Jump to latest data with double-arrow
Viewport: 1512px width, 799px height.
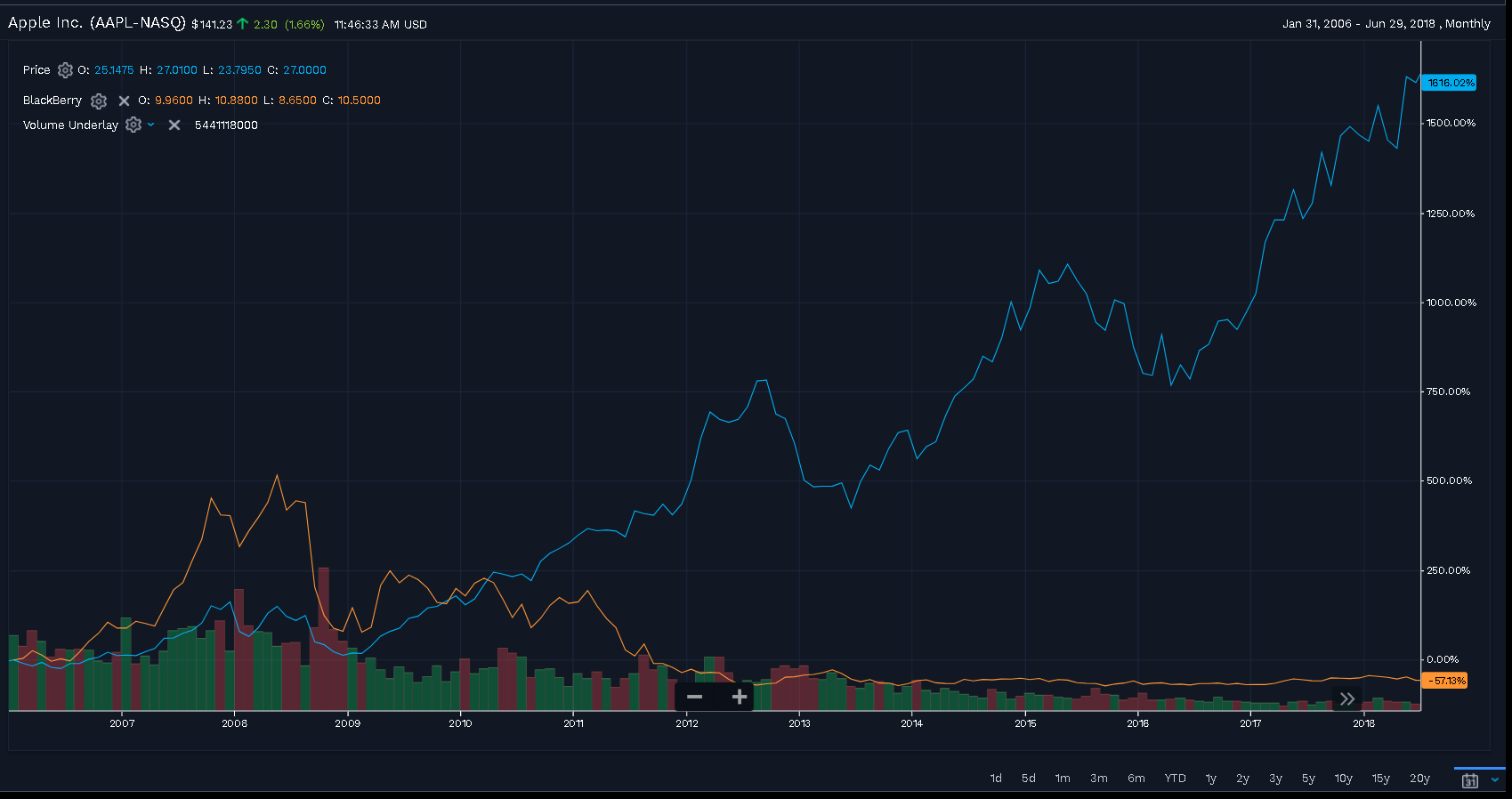[1346, 698]
